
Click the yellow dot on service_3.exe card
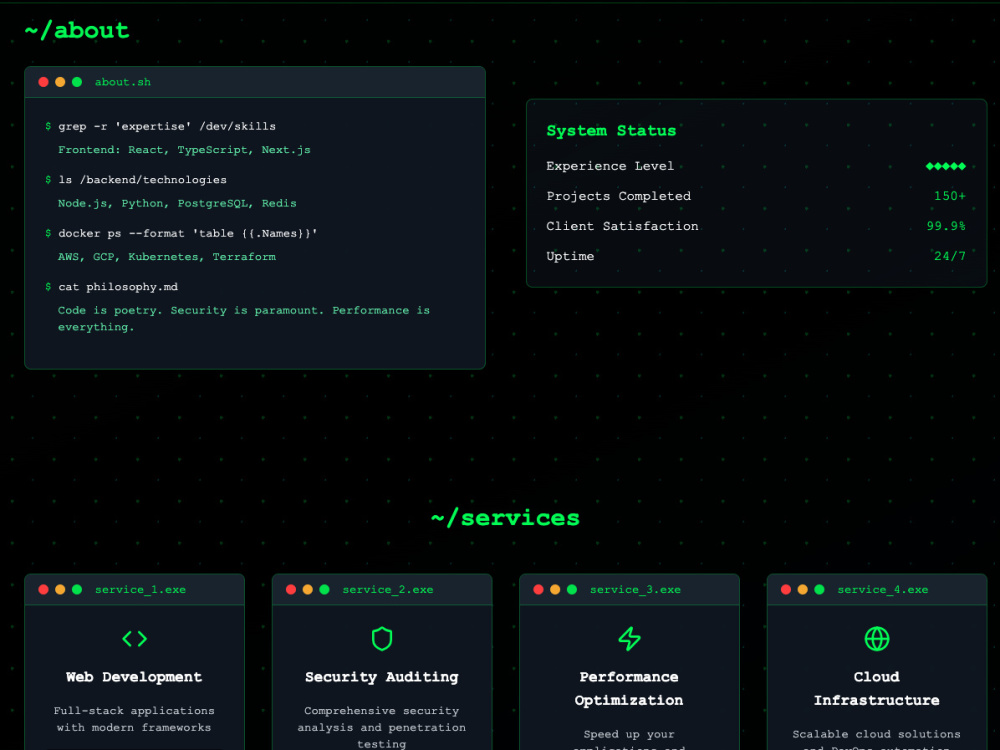click(555, 589)
